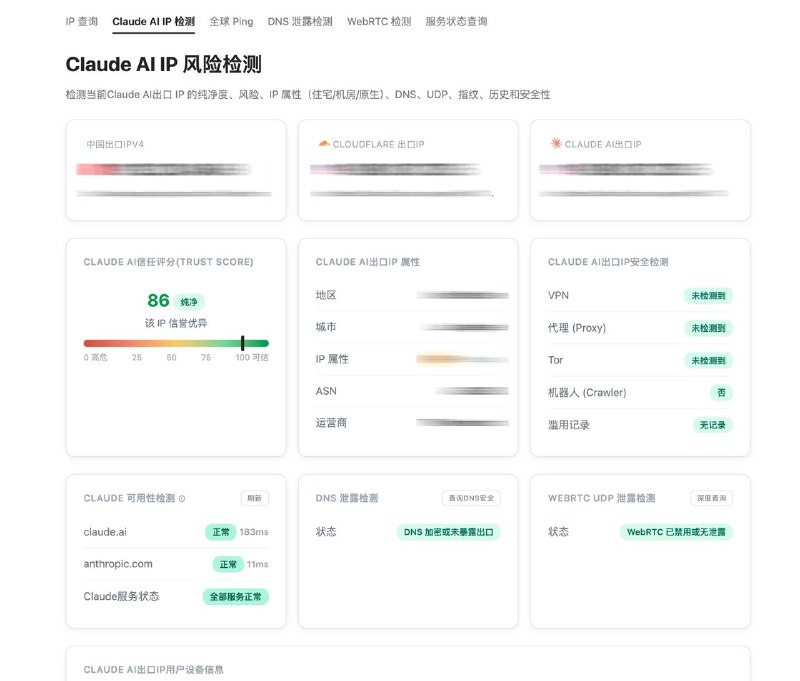Click the WebRTC 已禁用或无泄露 badge
This screenshot has width=800, height=681.
[676, 532]
